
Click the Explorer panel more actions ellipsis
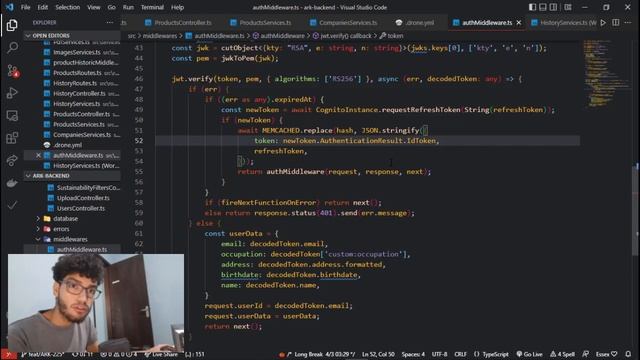click(x=109, y=22)
